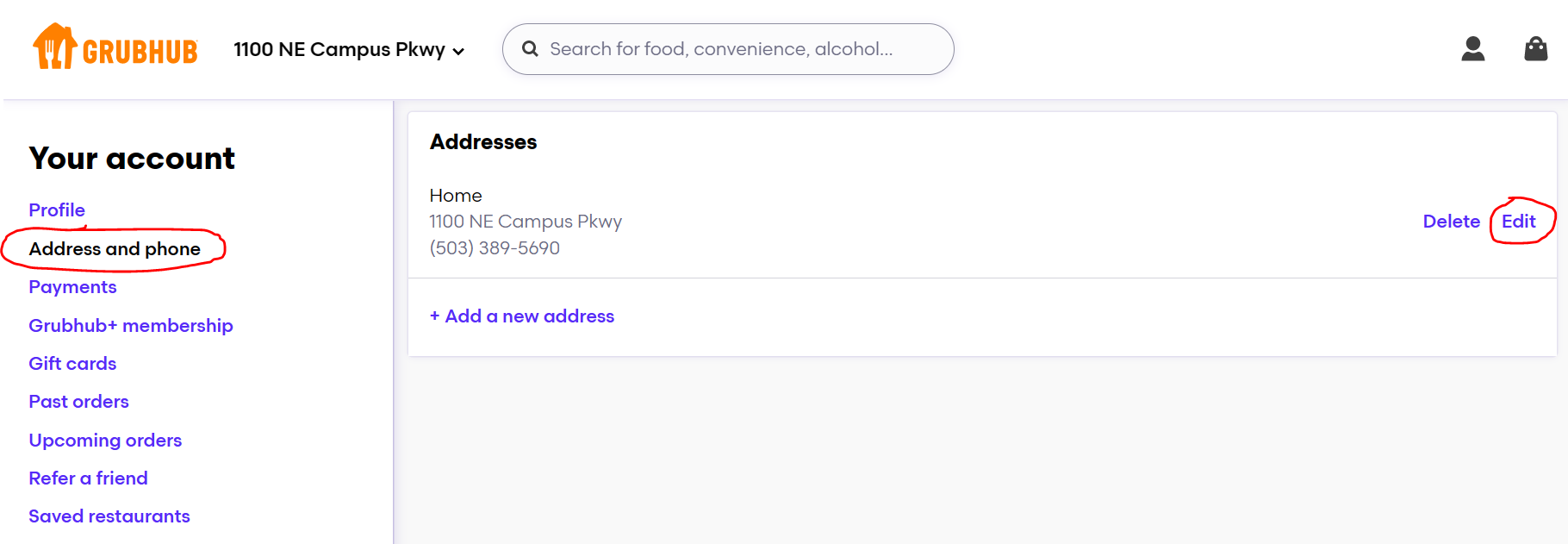
Task: Edit the Home address
Action: pyautogui.click(x=1518, y=222)
